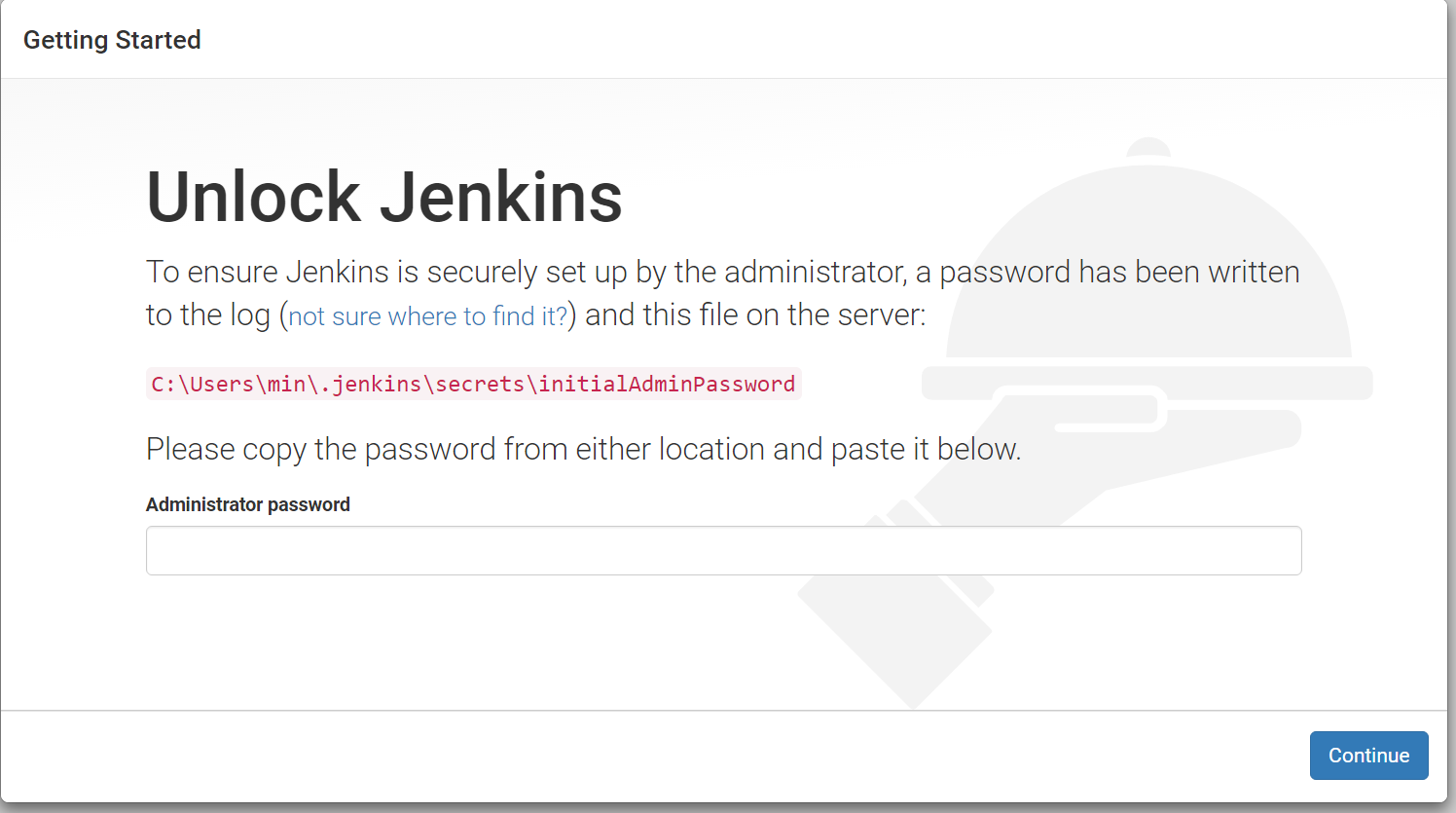Viewport: 1456px width, 813px height.
Task: Click the 'C:\Users\min' portion of the path
Action: pyautogui.click(x=228, y=384)
